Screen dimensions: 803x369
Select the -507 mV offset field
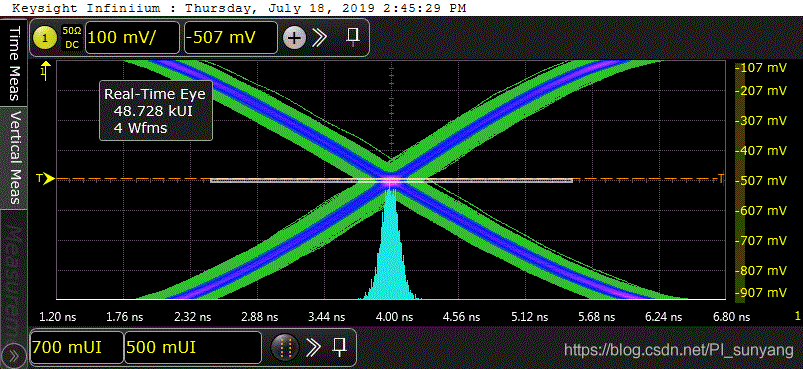pos(230,38)
